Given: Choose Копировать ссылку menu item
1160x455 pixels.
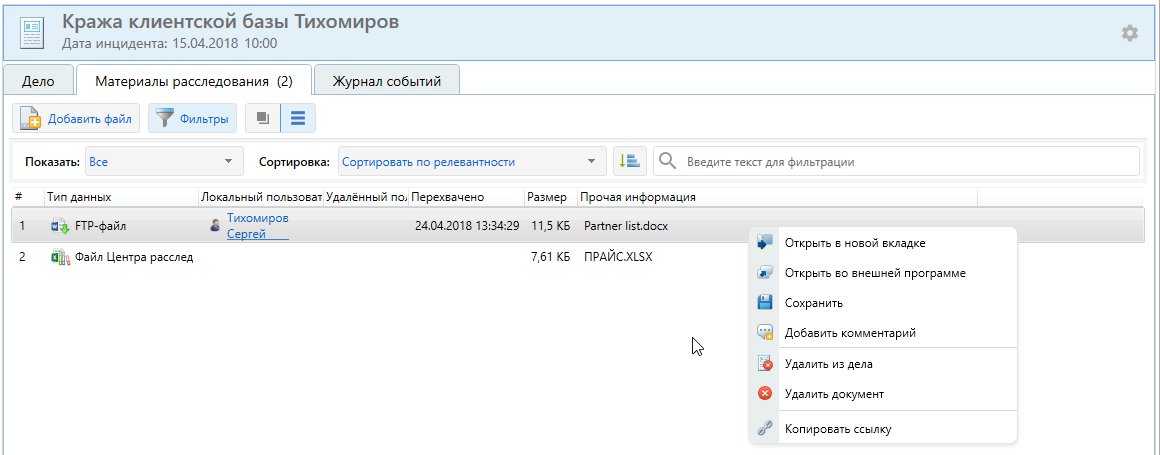Looking at the screenshot, I should tap(884, 428).
